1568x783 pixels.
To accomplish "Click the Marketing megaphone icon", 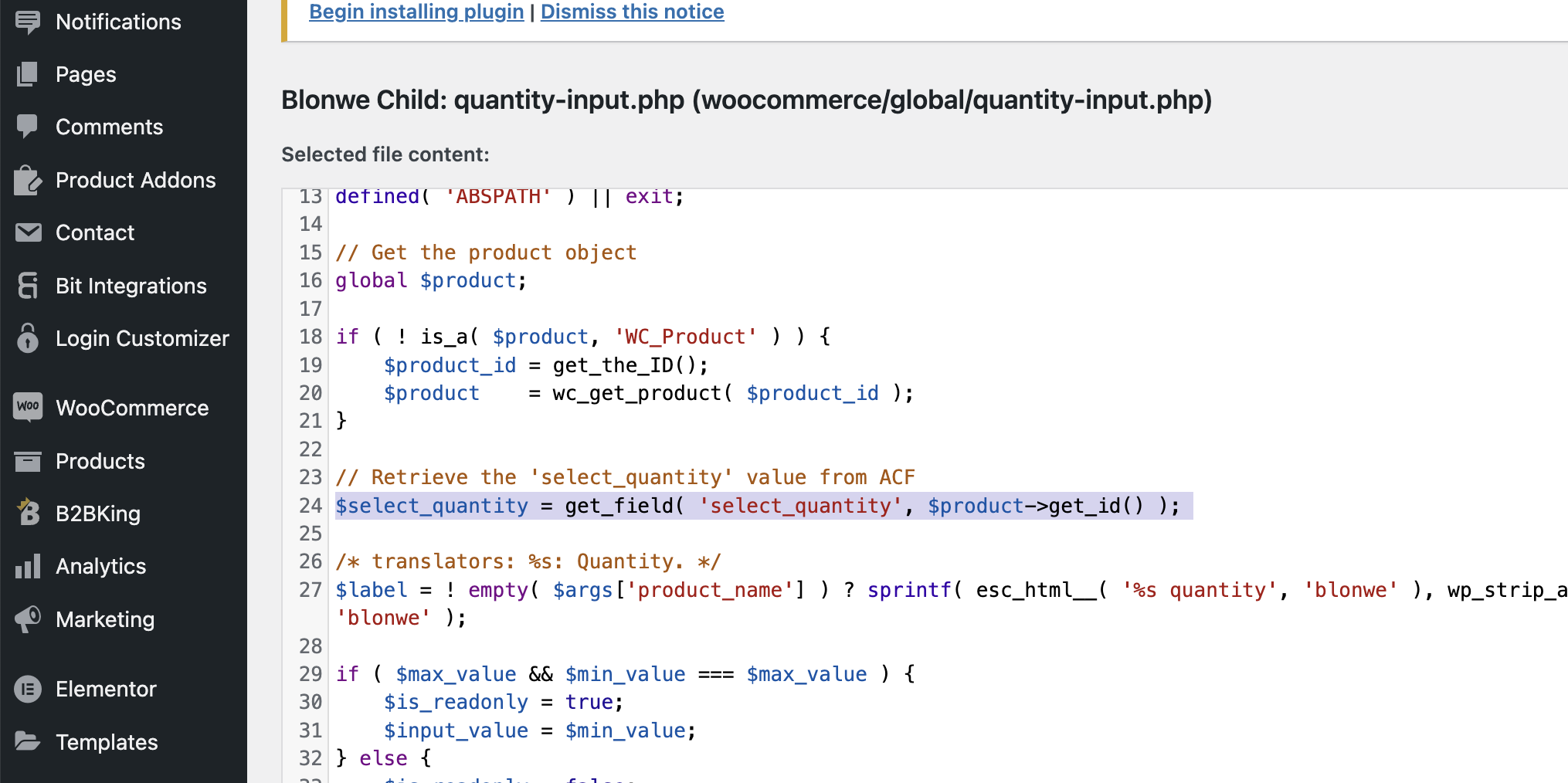I will 28,619.
